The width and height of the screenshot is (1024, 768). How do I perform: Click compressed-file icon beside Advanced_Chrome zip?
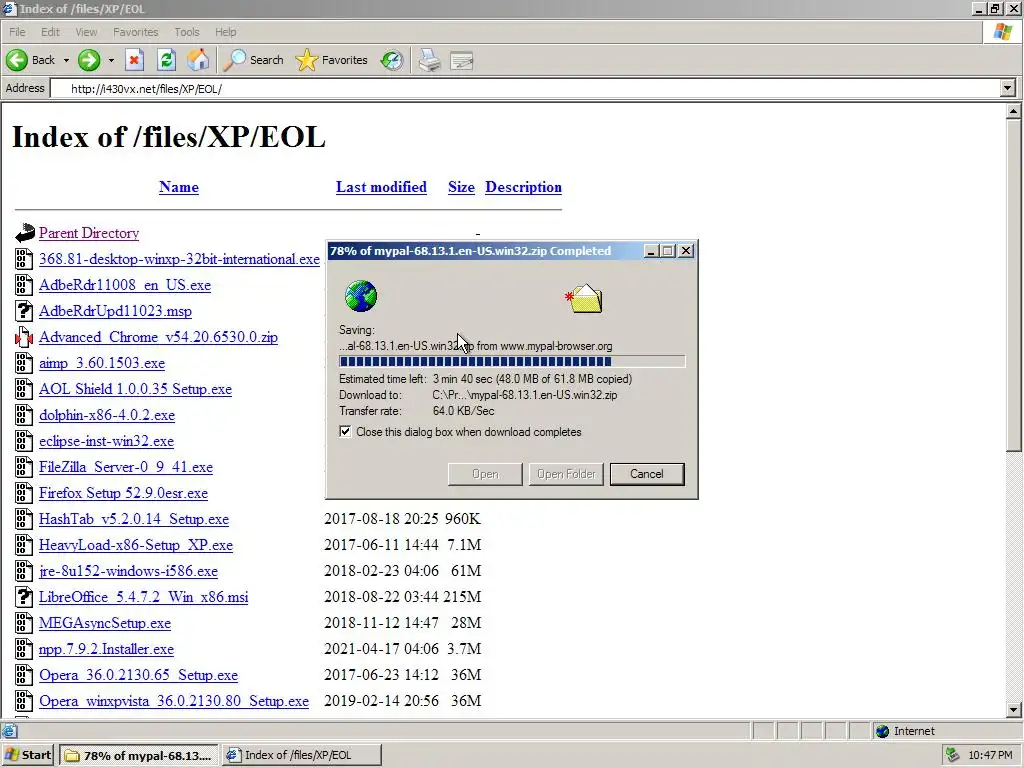[x=24, y=337]
